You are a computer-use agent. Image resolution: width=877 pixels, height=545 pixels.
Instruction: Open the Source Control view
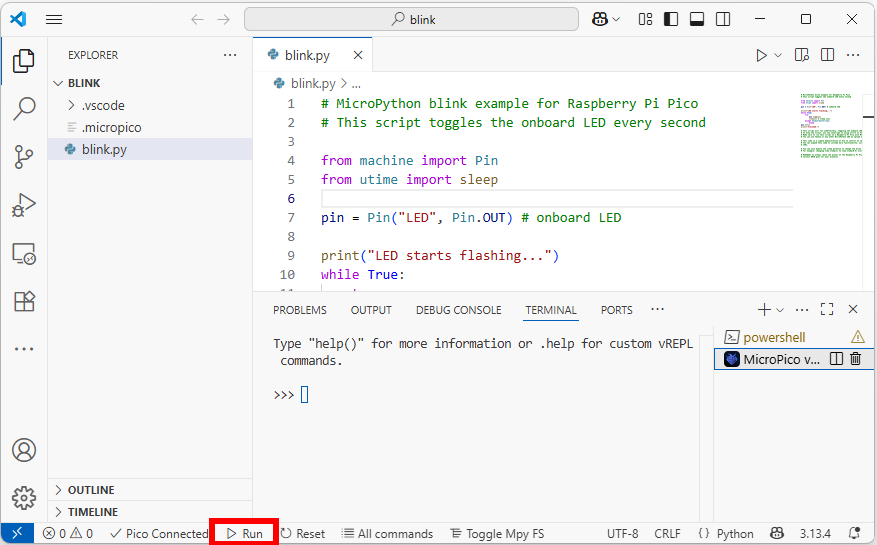pyautogui.click(x=23, y=157)
